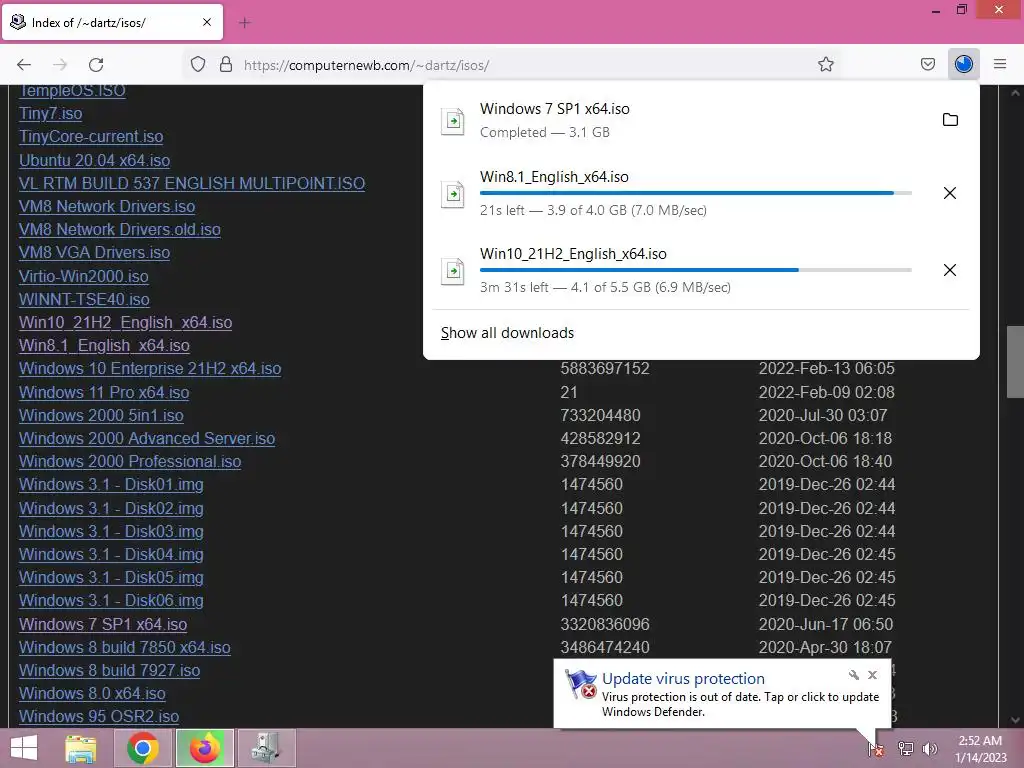This screenshot has height=768, width=1024.
Task: Download Ubuntu 20.04 x64.iso link
Action: tap(94, 161)
